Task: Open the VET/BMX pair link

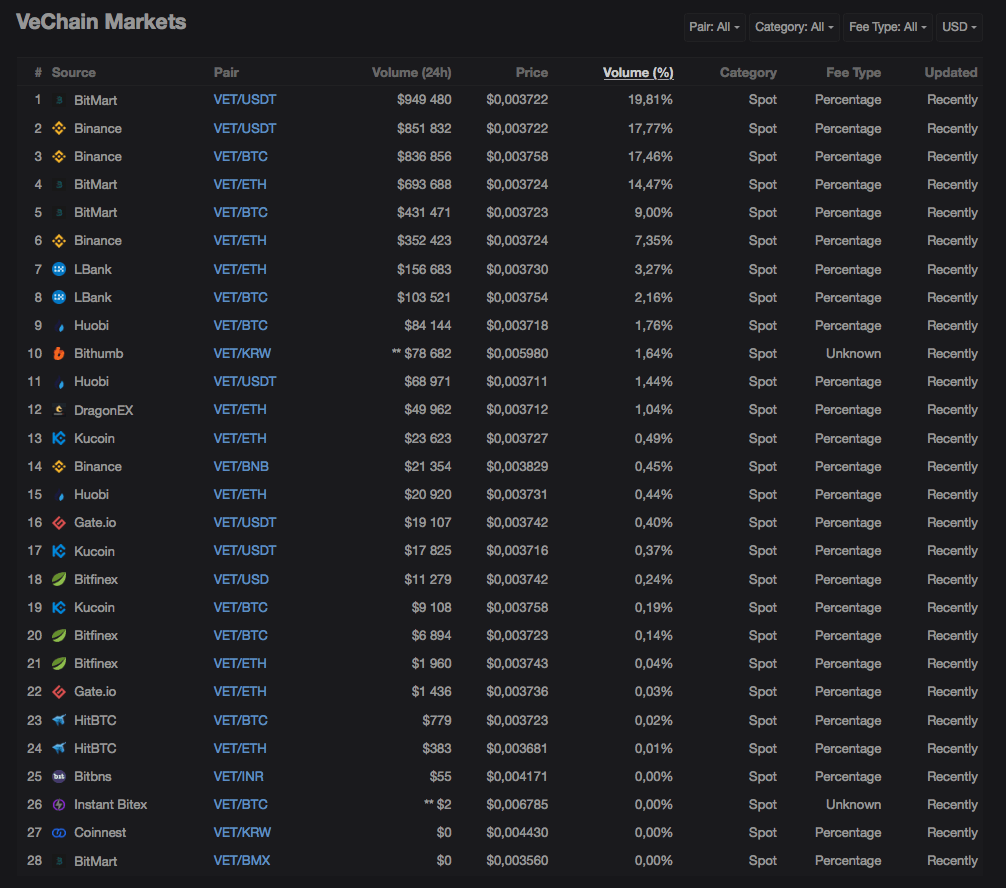Action: point(242,860)
